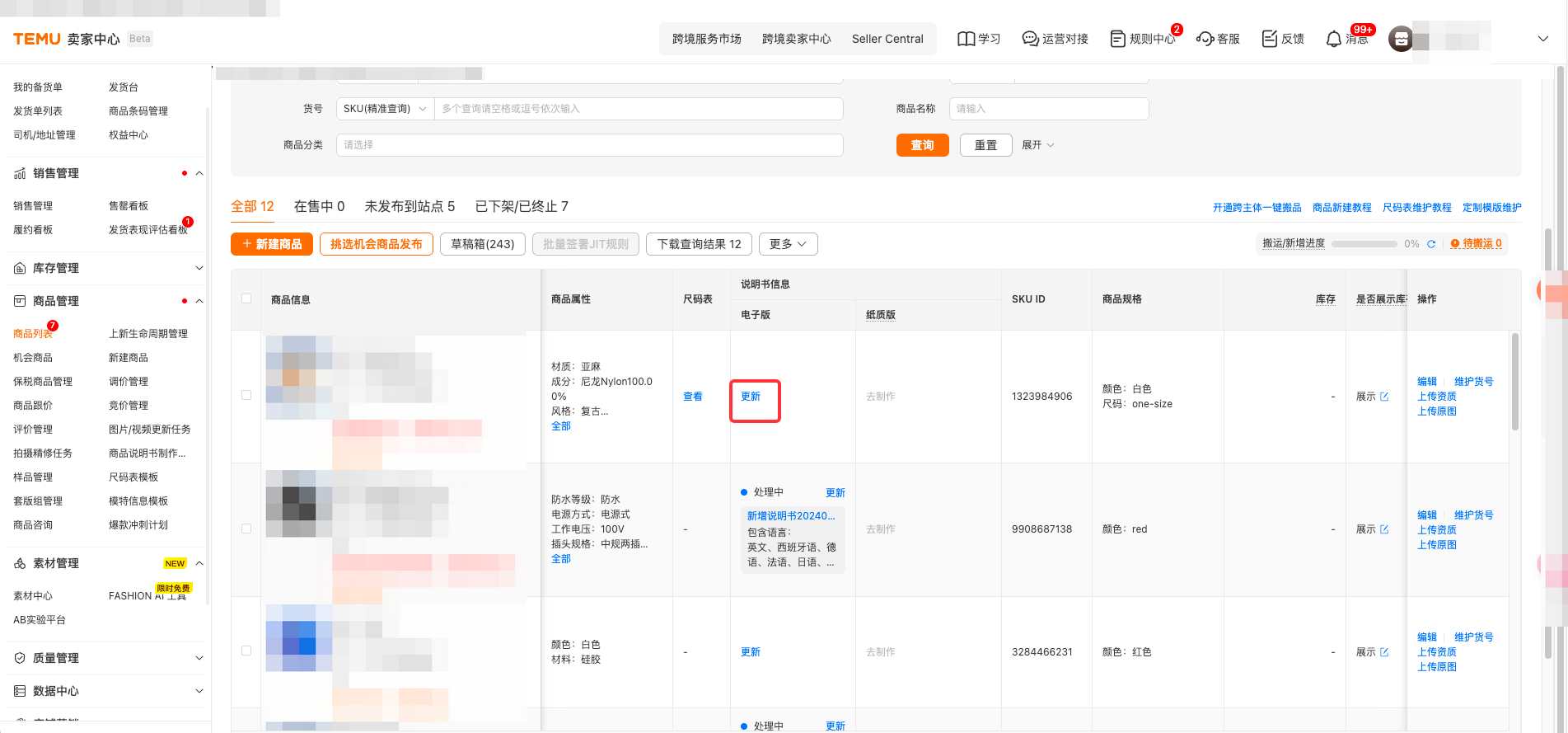Click the 客服 headset icon
Screen dimensions: 1568x733
click(1205, 39)
